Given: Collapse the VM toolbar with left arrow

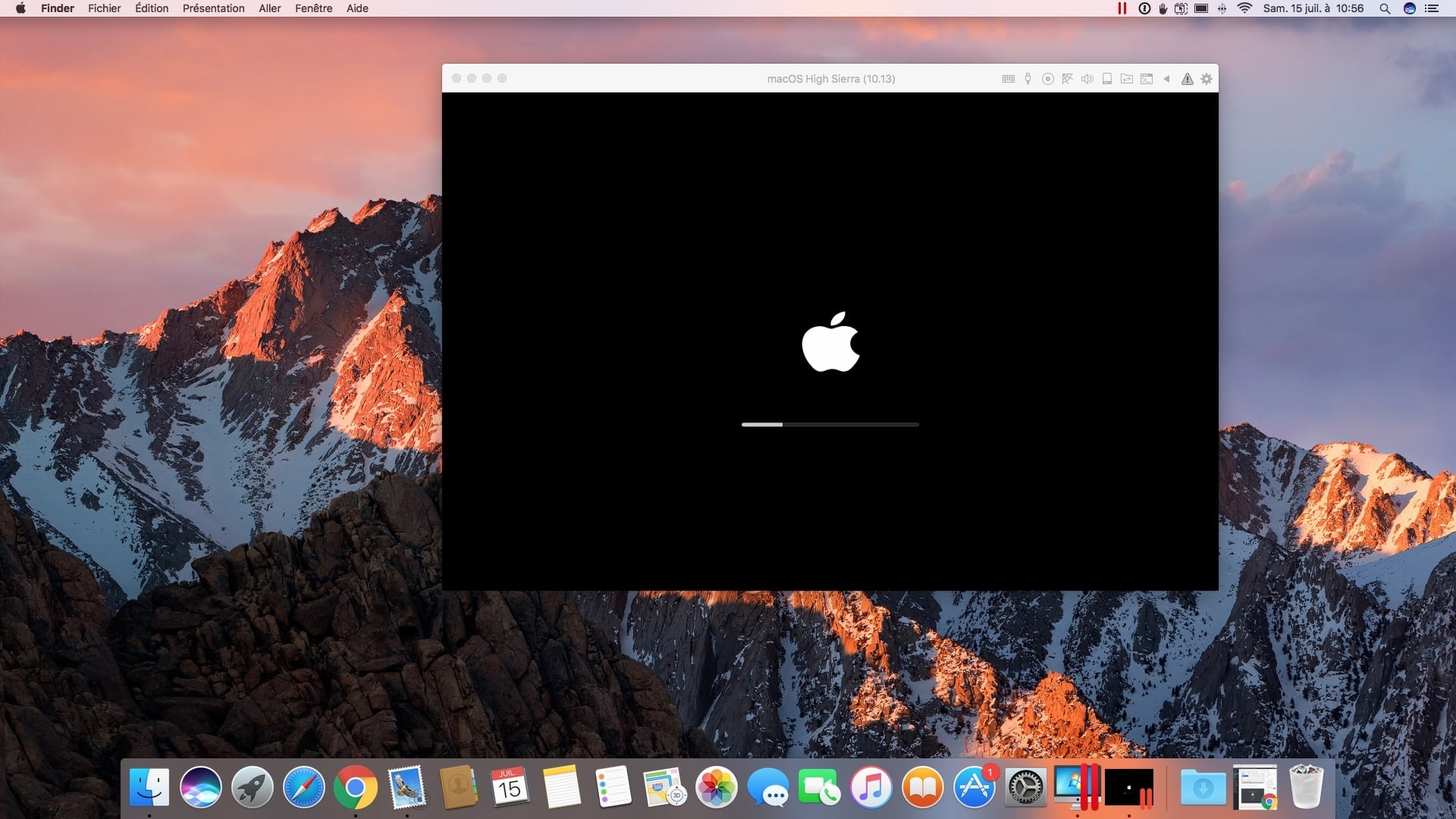Looking at the screenshot, I should [1166, 79].
